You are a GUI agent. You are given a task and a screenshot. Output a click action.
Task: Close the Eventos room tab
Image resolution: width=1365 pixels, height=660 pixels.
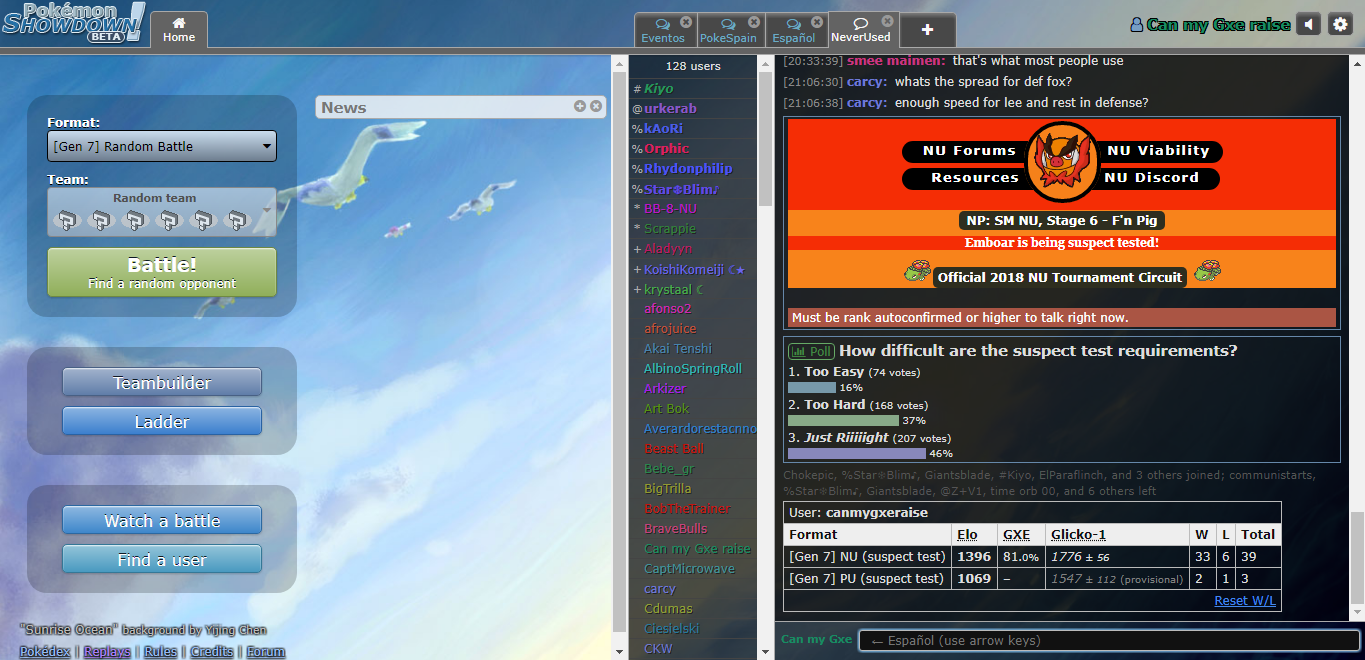click(x=686, y=22)
